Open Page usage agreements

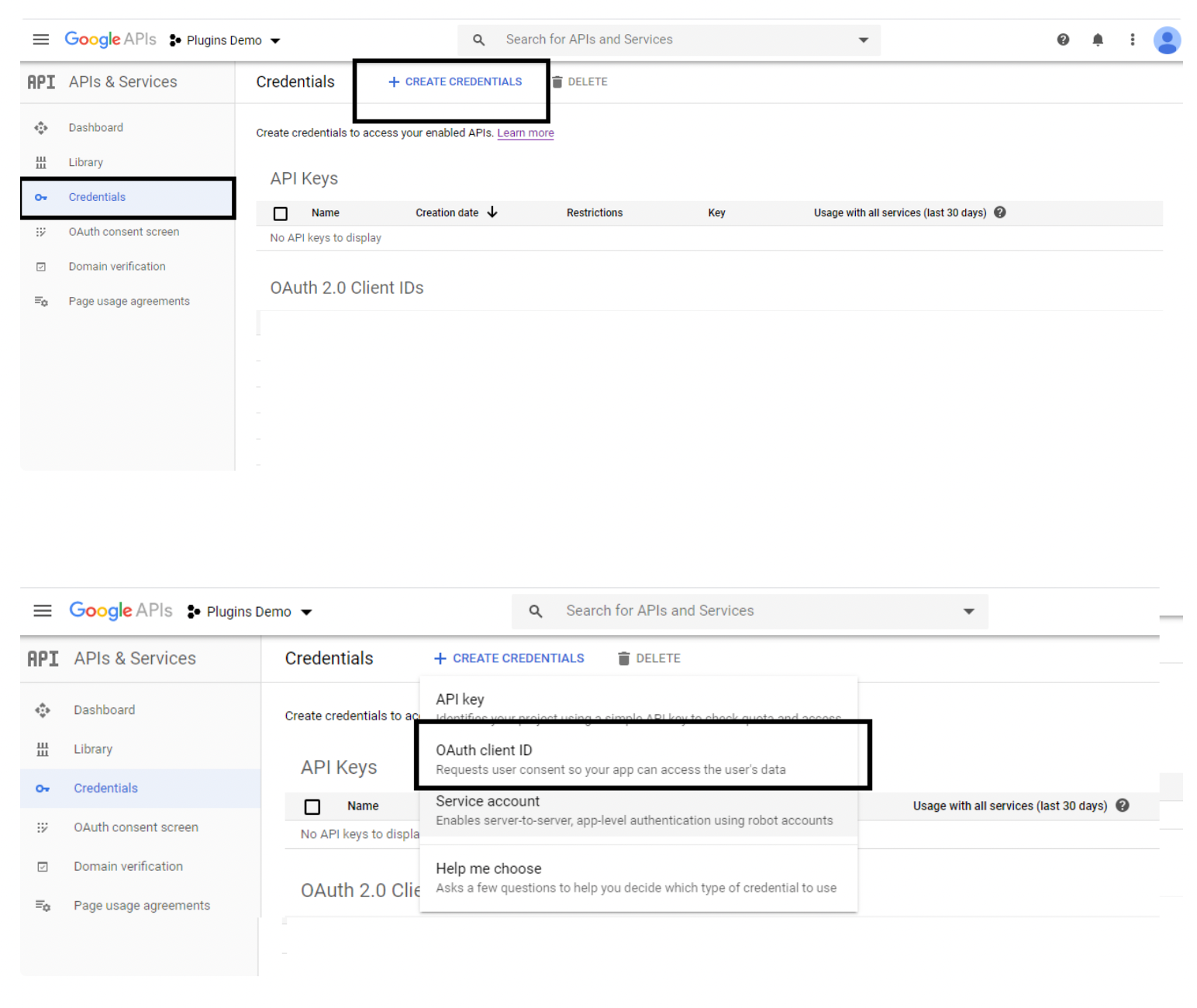pyautogui.click(x=129, y=301)
